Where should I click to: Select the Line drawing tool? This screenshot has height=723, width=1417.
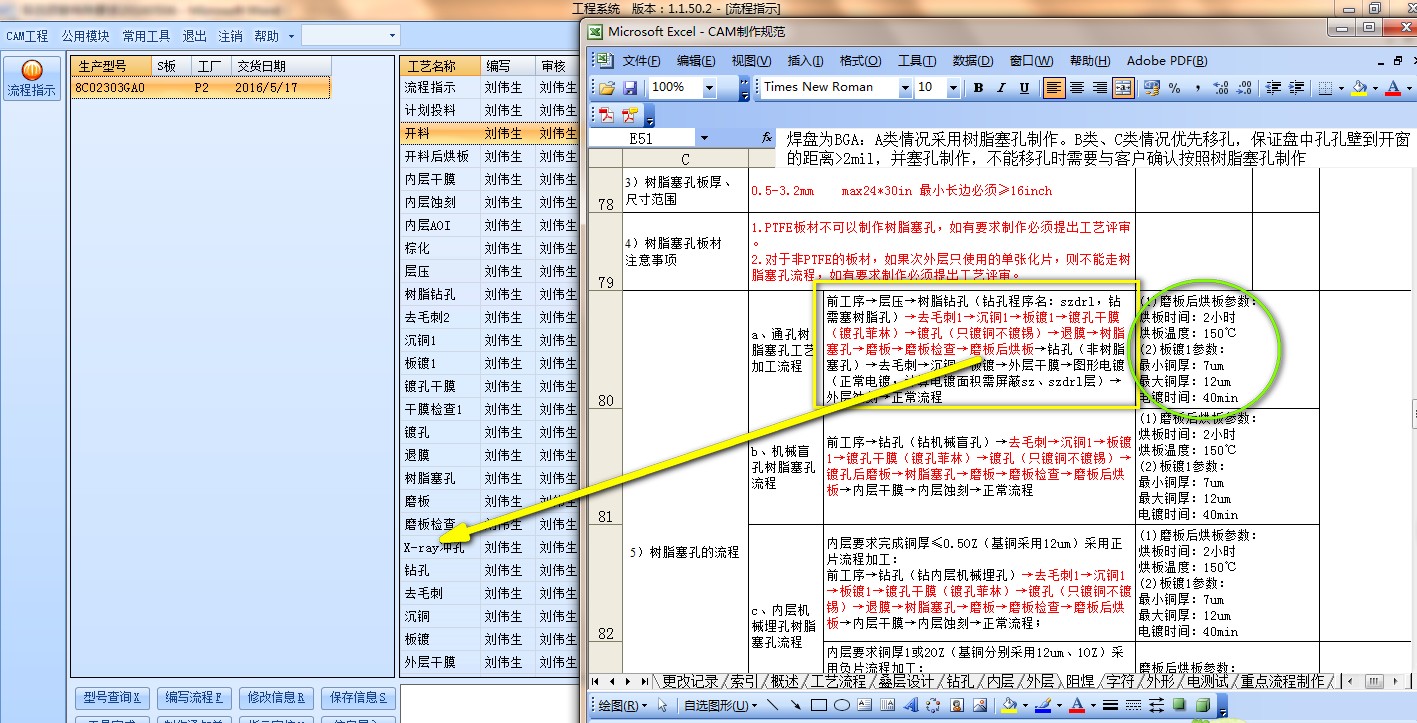(x=772, y=706)
